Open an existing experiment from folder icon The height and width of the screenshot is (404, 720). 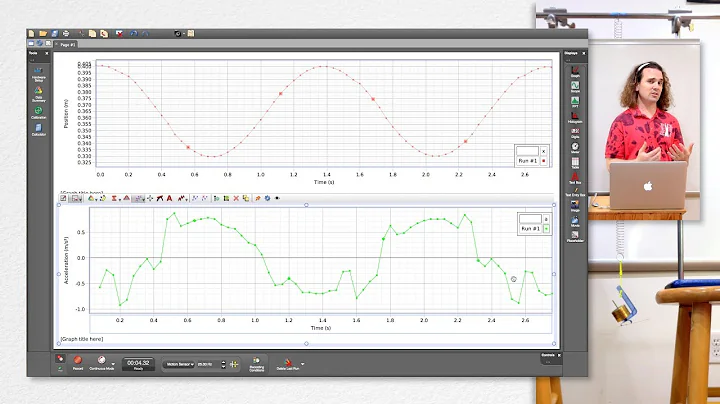coord(43,34)
